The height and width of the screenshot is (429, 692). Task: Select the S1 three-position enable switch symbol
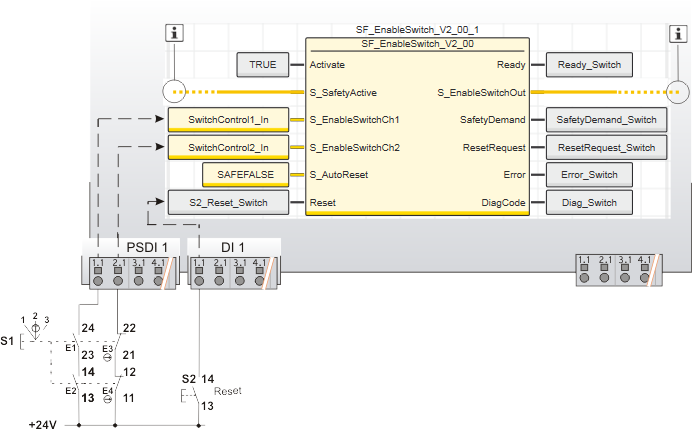click(37, 331)
